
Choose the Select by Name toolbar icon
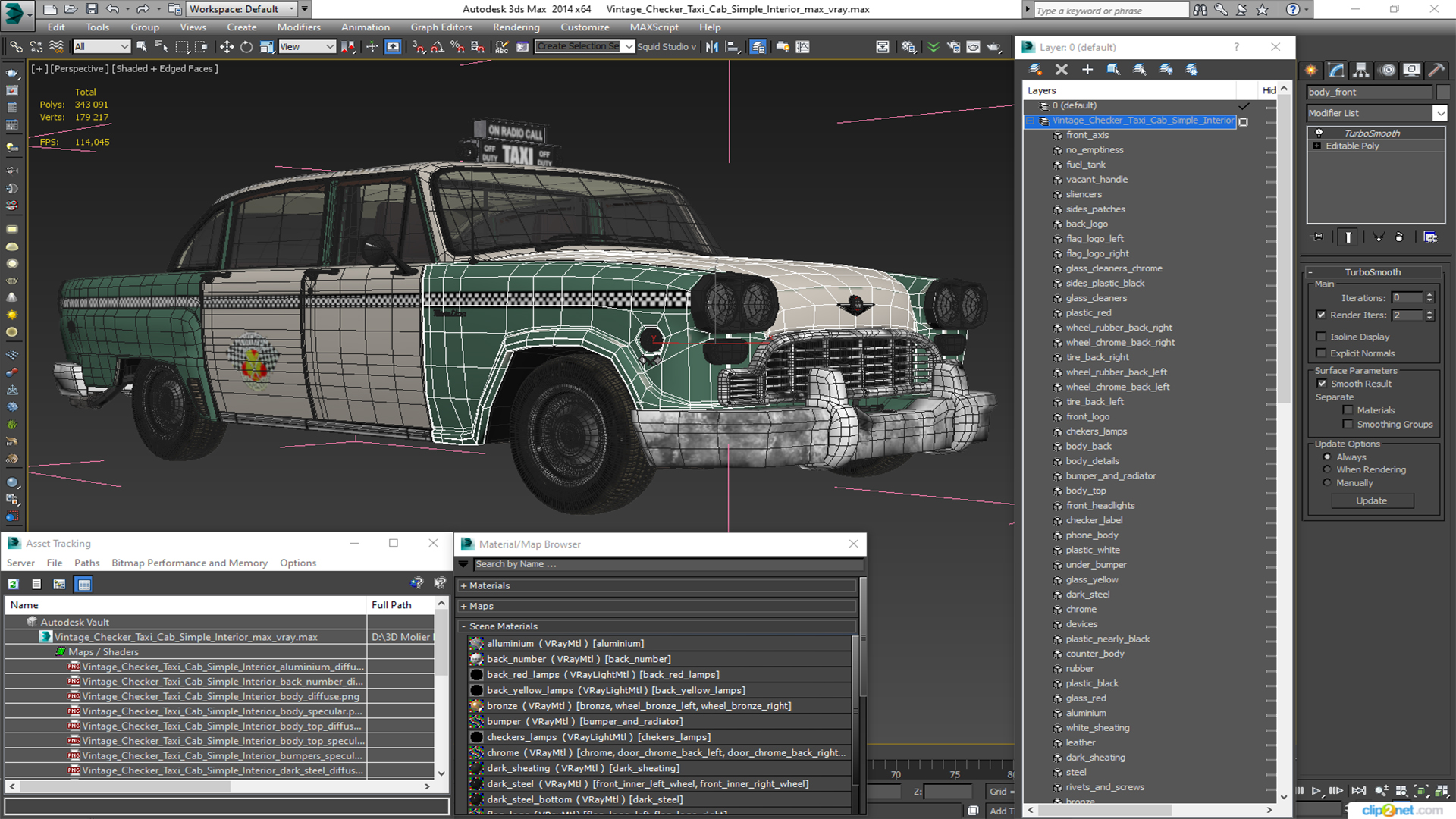(x=161, y=47)
